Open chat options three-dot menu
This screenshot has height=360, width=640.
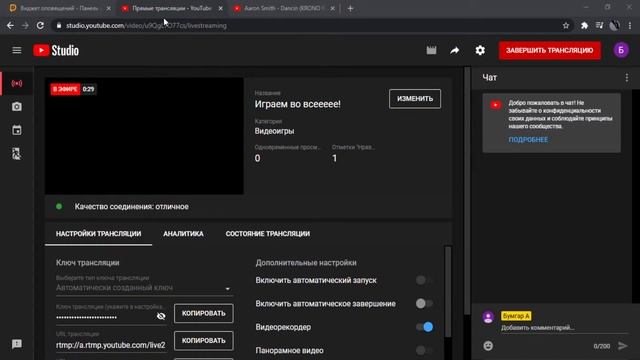[x=627, y=78]
